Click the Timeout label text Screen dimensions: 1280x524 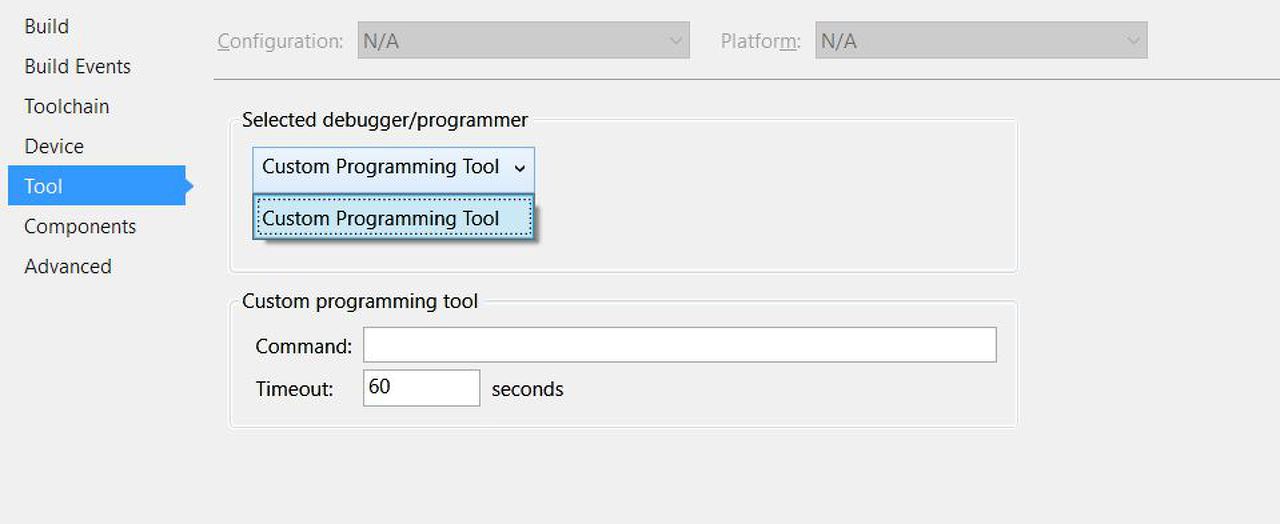(x=294, y=389)
